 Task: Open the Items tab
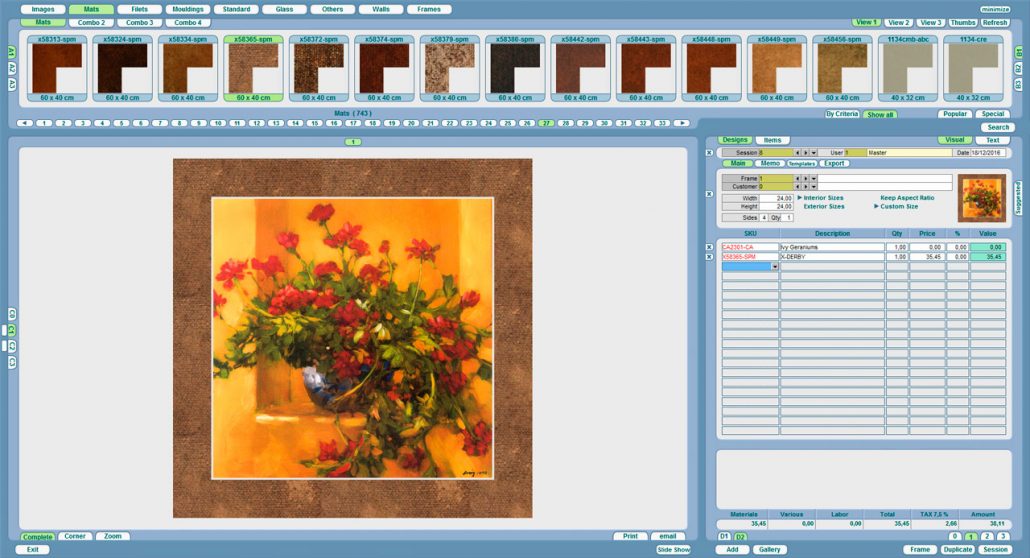click(x=772, y=140)
